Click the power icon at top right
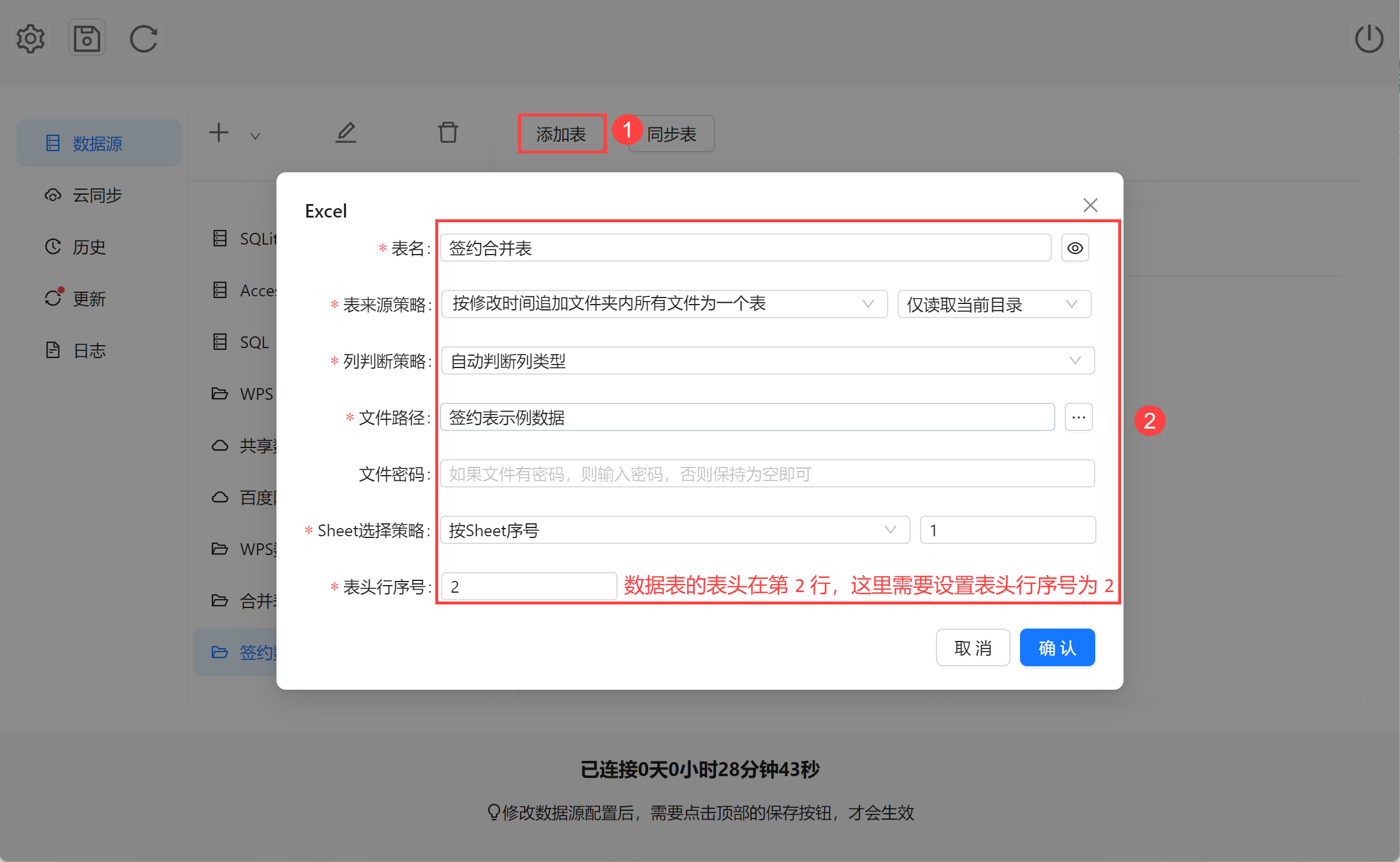Image resolution: width=1400 pixels, height=862 pixels. 1369,39
